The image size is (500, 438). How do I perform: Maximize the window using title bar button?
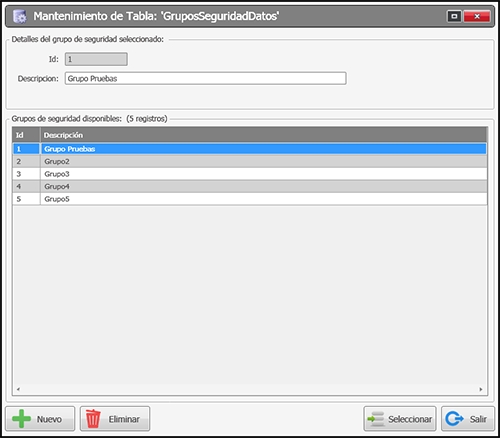[x=454, y=16]
